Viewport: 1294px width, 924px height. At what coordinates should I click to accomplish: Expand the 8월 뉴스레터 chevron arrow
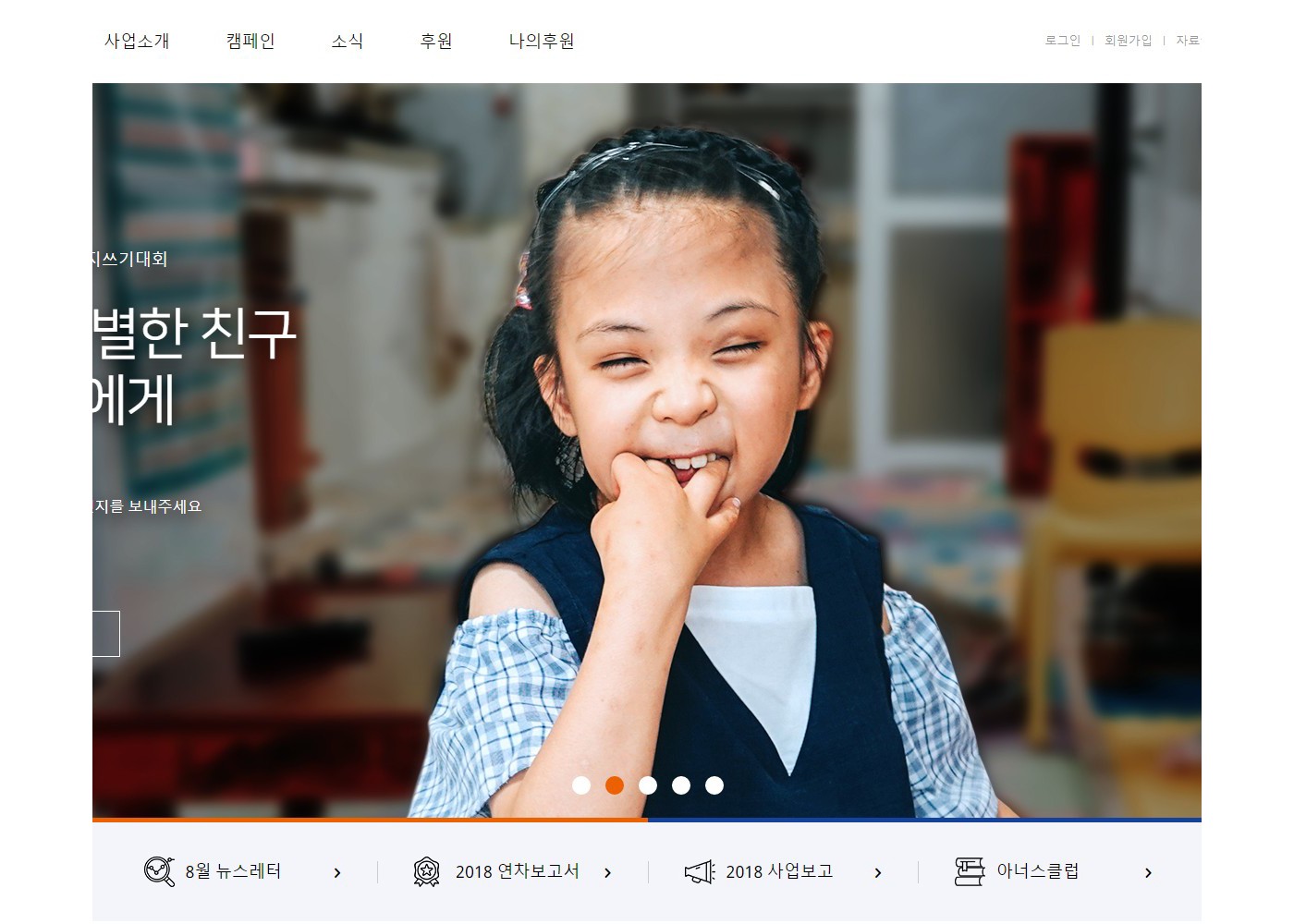[337, 872]
